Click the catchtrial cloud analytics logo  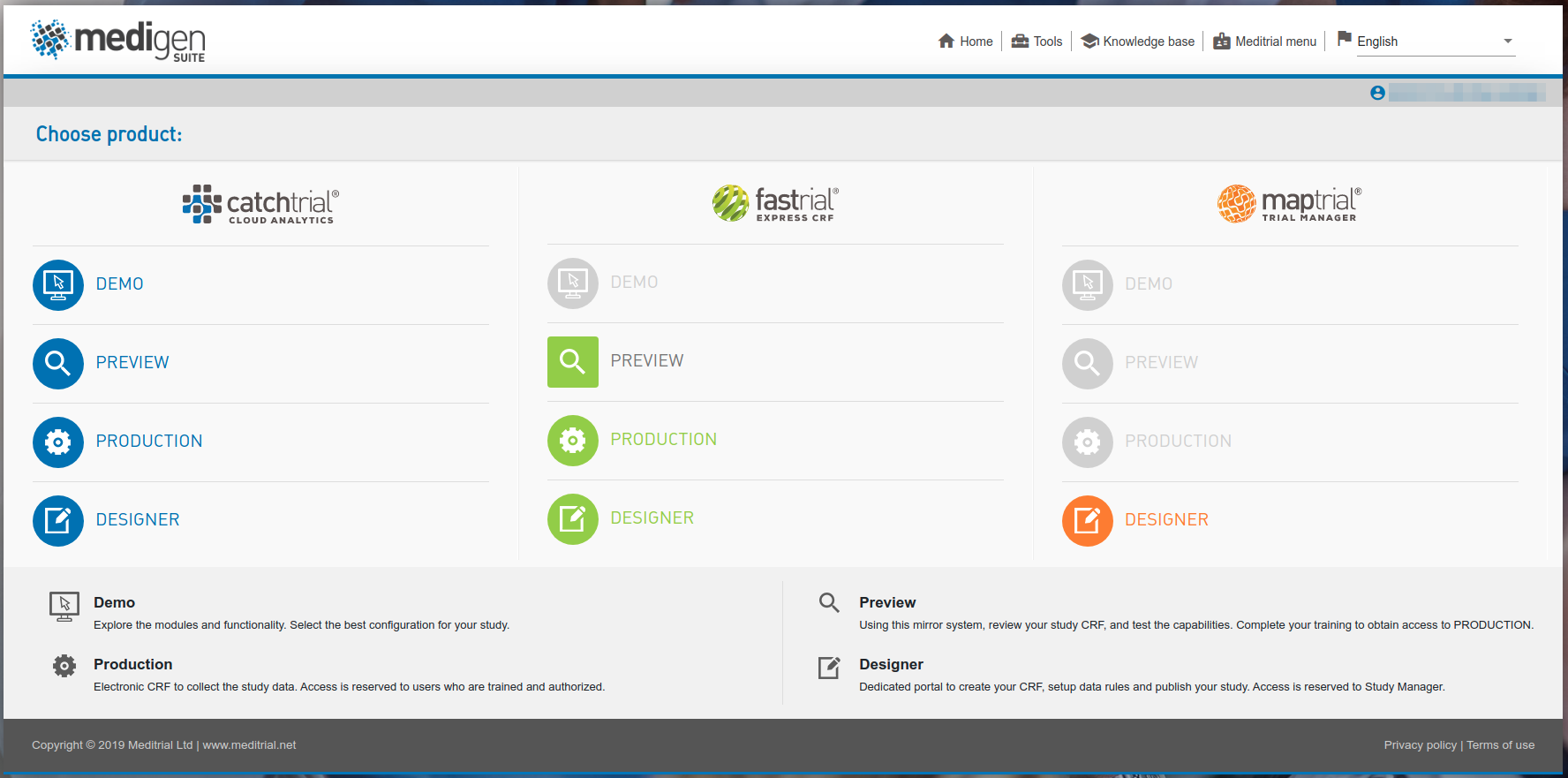(260, 204)
